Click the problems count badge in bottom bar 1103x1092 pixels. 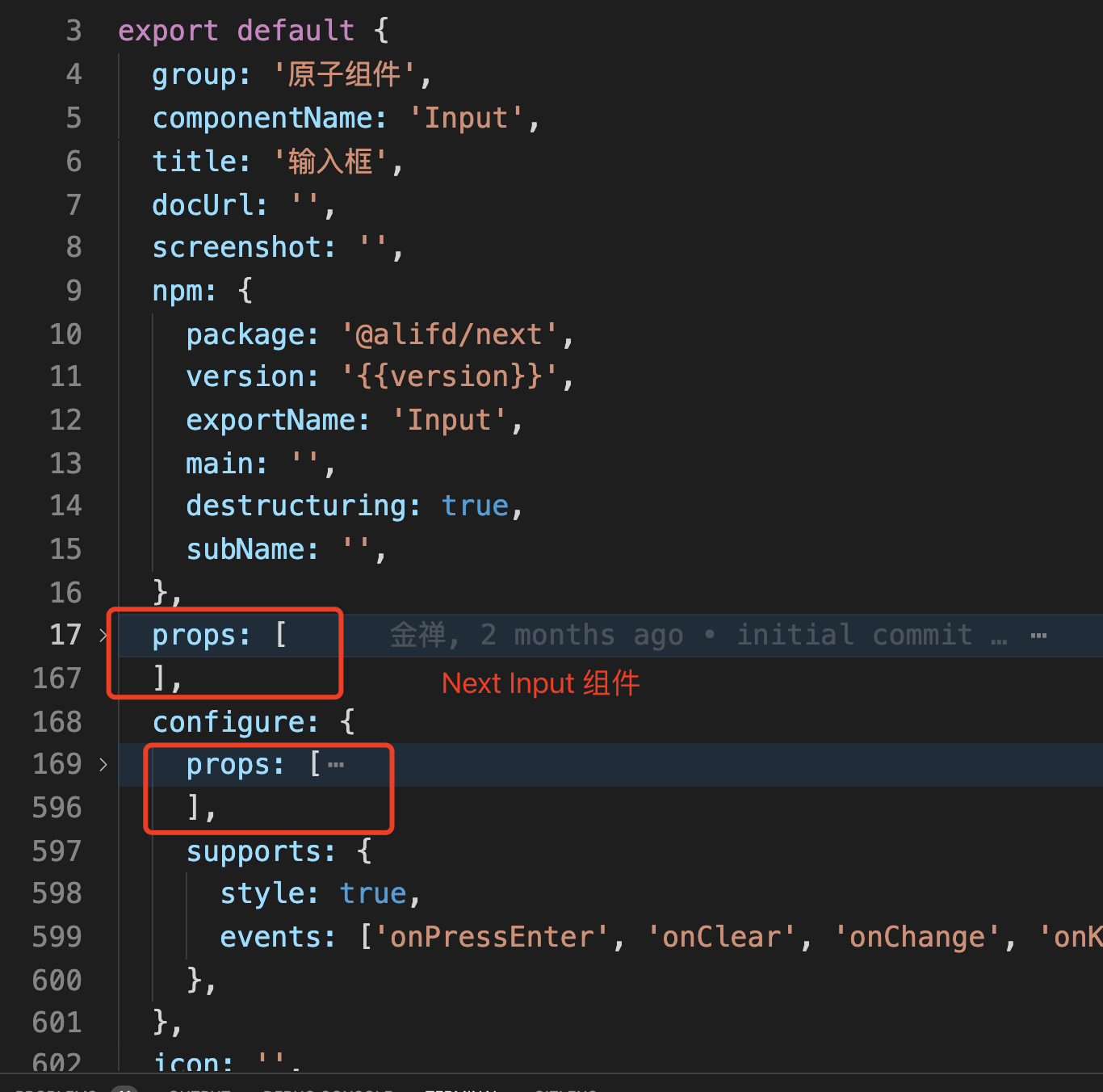coord(125,1089)
